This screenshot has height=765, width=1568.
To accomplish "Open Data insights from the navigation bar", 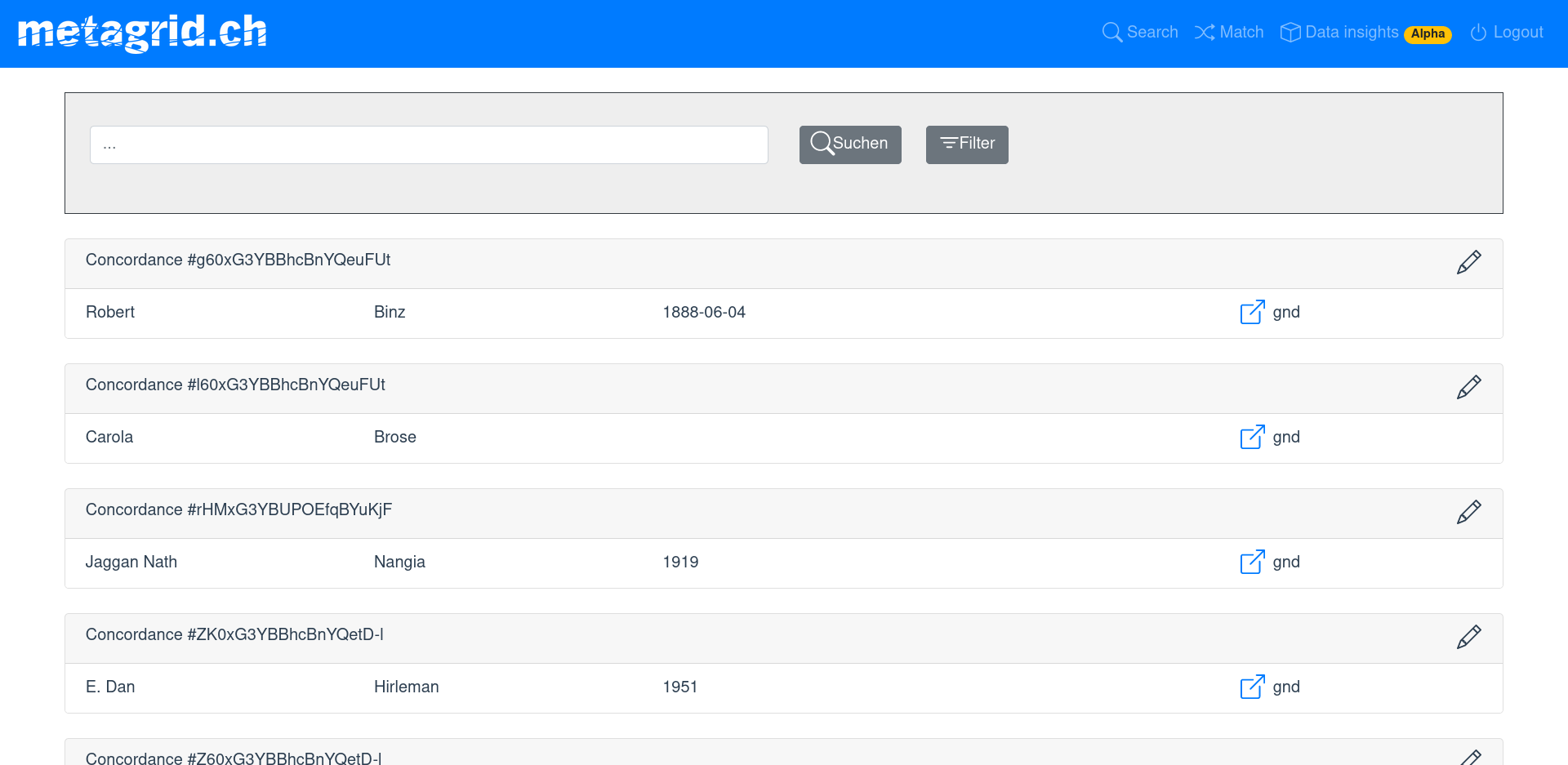I will tap(1352, 32).
